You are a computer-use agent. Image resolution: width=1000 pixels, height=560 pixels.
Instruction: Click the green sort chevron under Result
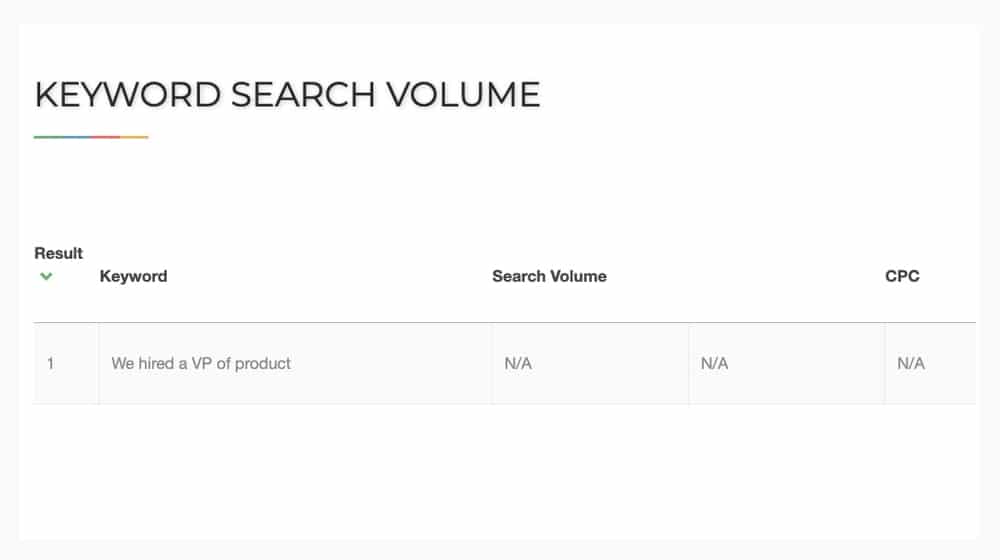pyautogui.click(x=46, y=276)
